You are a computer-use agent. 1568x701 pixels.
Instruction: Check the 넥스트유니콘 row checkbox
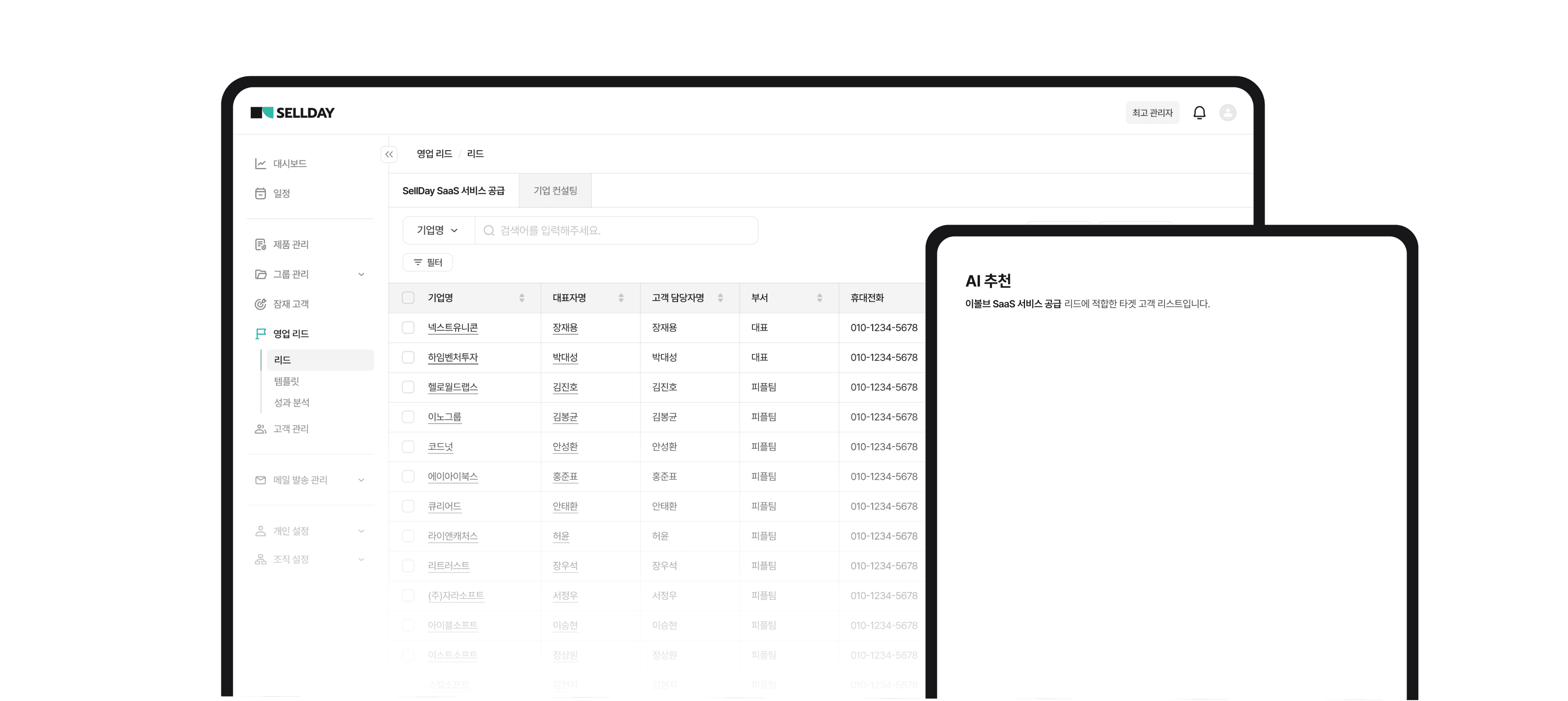[x=408, y=328]
